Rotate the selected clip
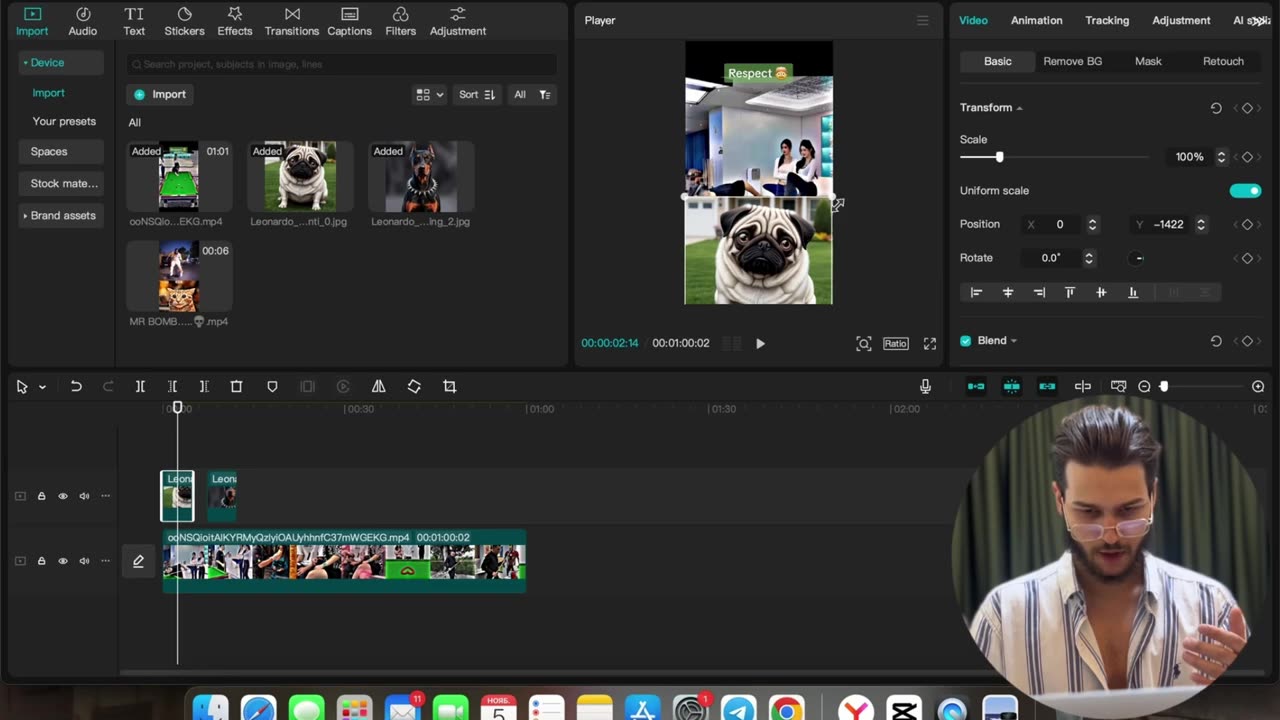The image size is (1280, 720). (x=414, y=386)
